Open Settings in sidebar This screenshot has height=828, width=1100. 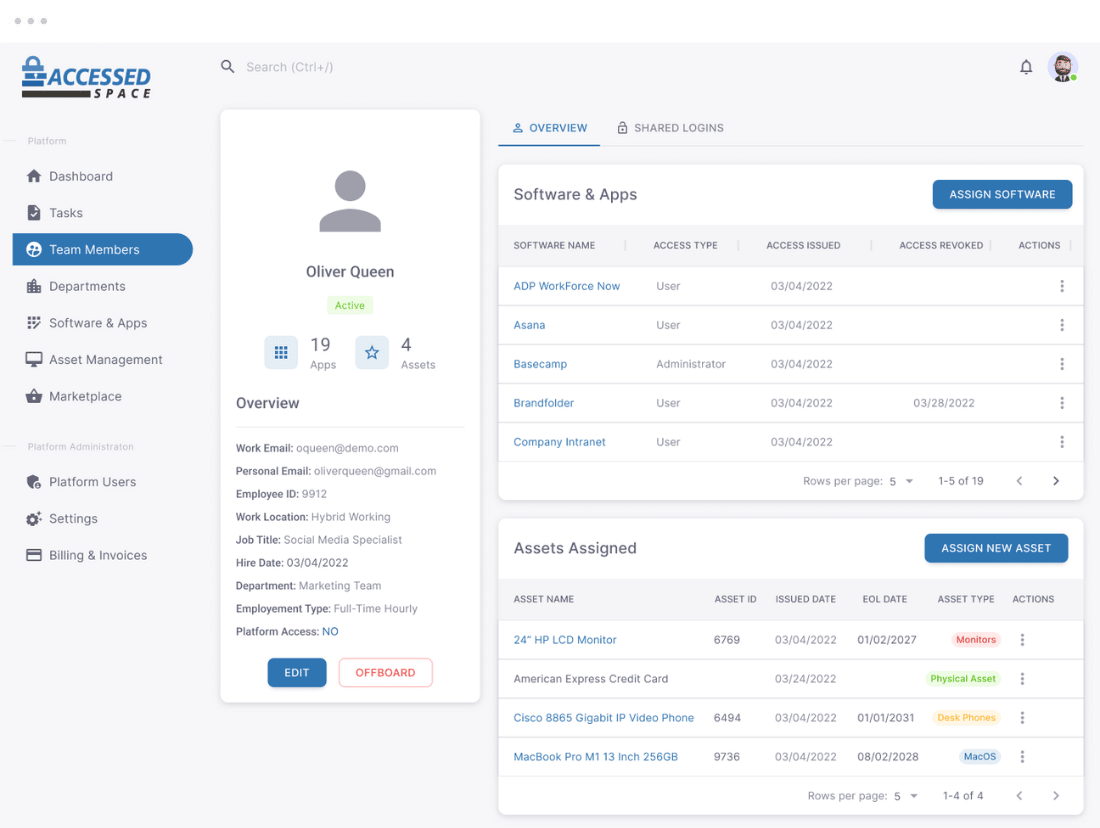[102, 519]
